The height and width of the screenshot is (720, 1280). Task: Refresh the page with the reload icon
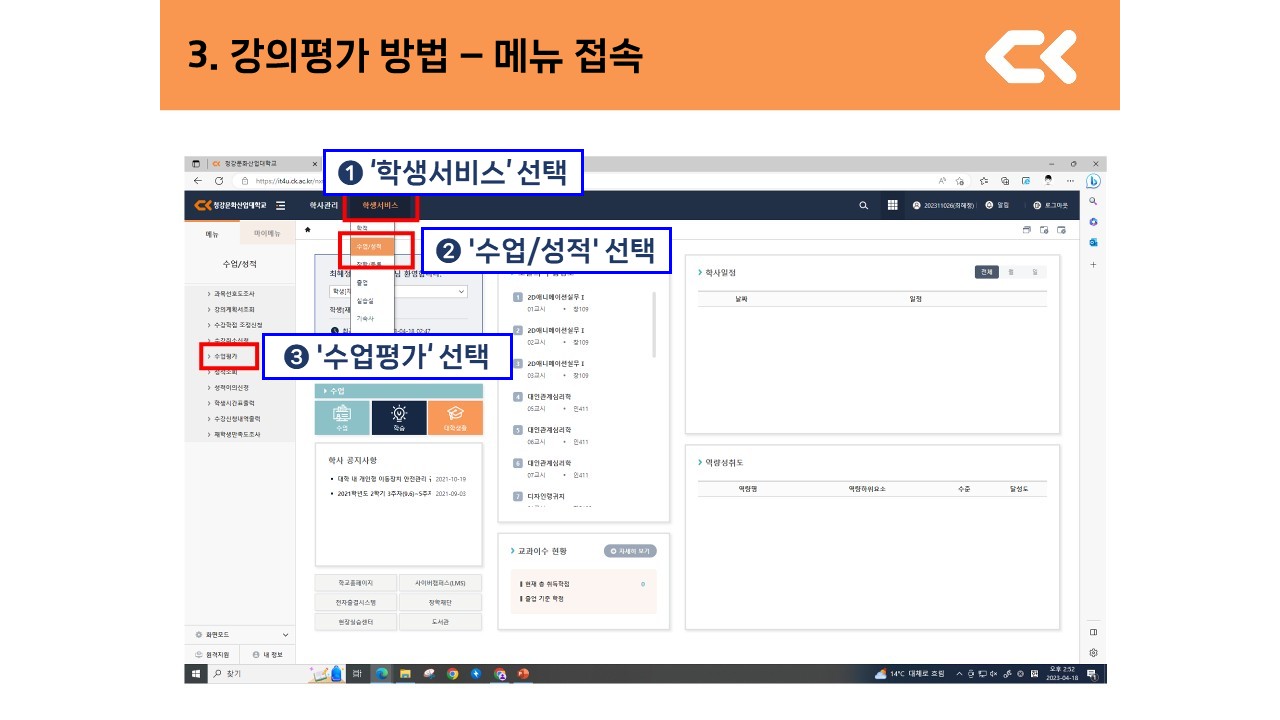pos(219,181)
